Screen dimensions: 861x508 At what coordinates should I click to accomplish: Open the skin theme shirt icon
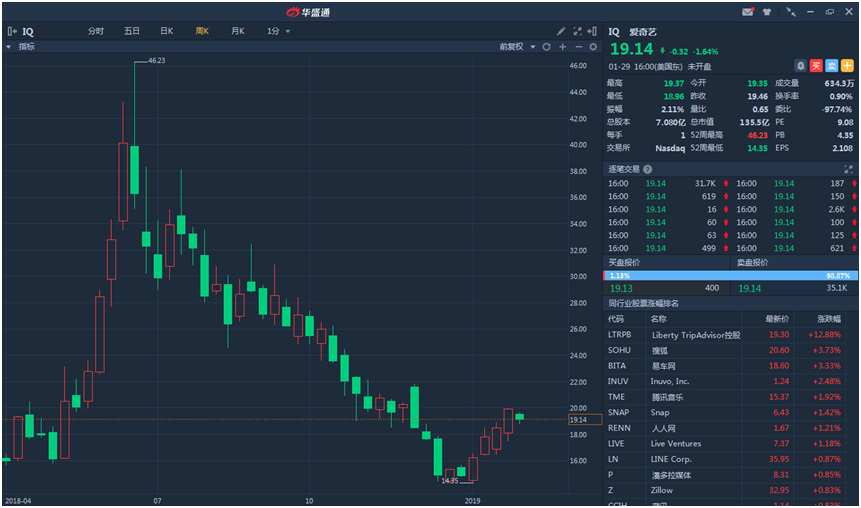point(766,12)
